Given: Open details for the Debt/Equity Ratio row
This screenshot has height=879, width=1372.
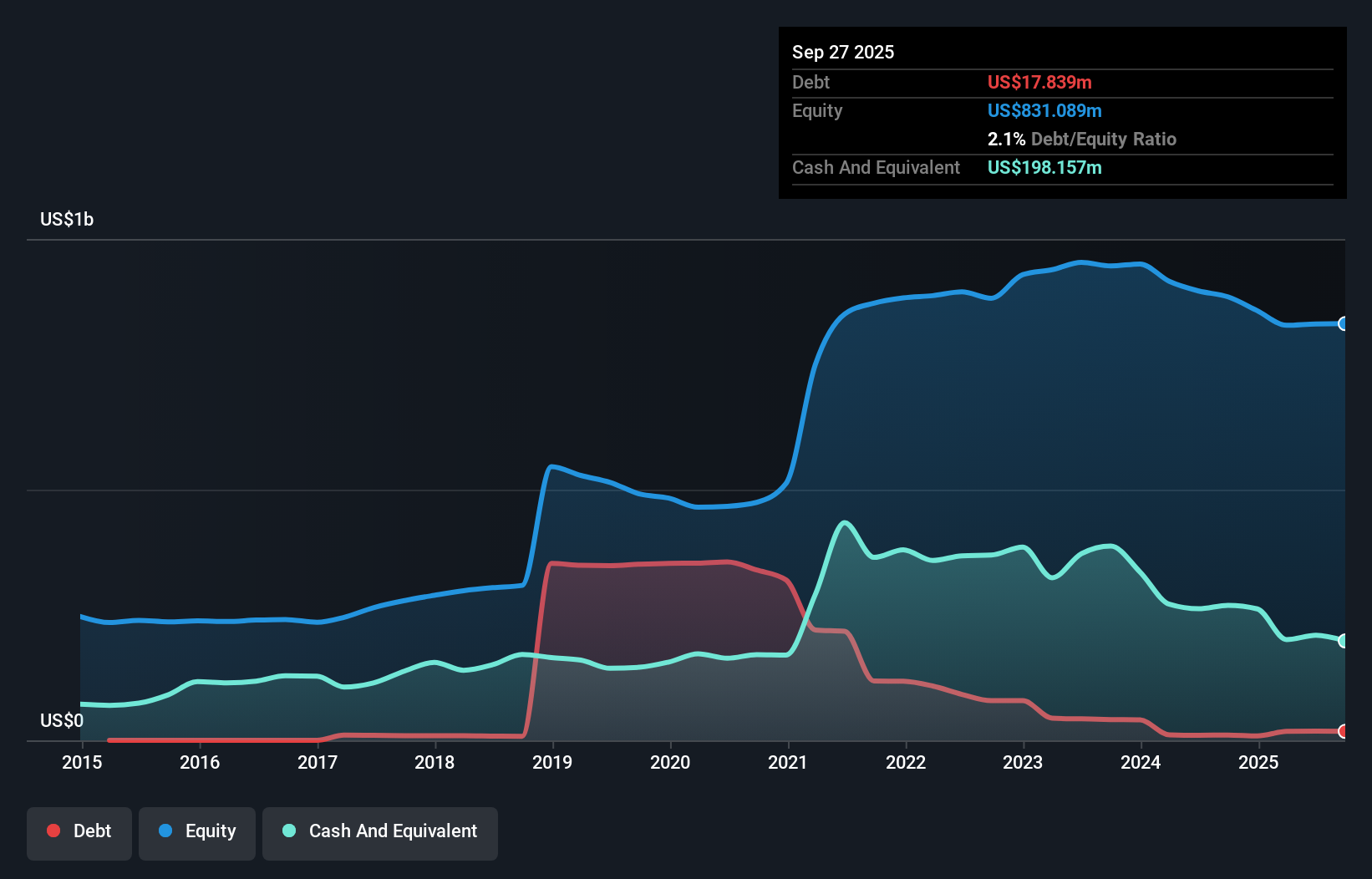Looking at the screenshot, I should click(x=1082, y=139).
